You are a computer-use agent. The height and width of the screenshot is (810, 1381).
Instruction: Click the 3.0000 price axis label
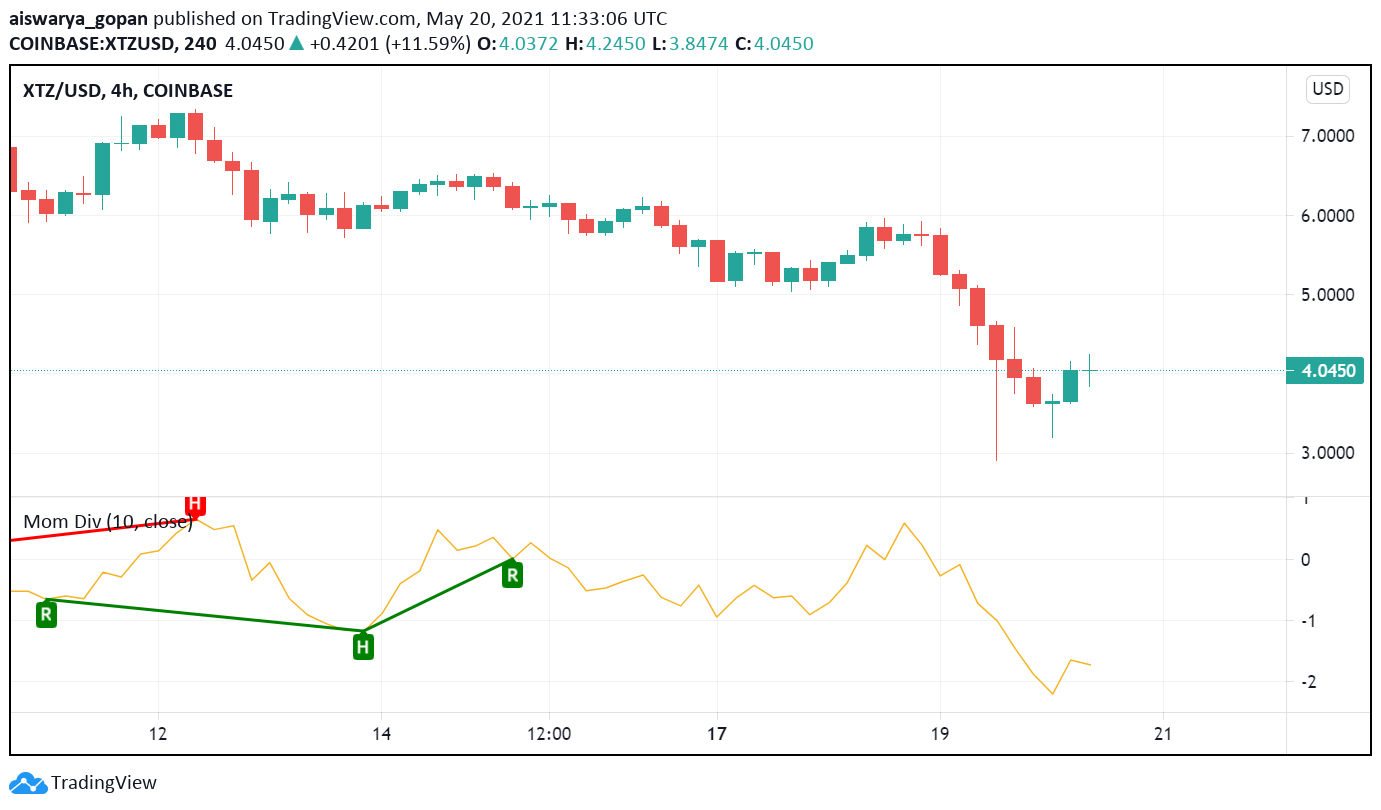click(x=1328, y=453)
